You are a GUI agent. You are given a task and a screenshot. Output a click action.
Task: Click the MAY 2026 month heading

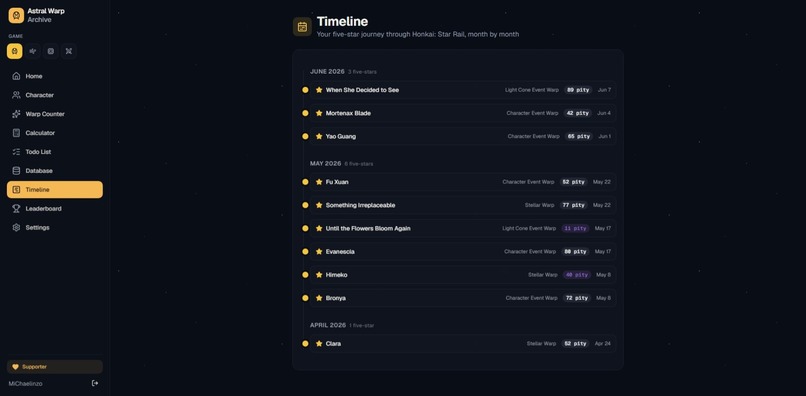point(325,164)
